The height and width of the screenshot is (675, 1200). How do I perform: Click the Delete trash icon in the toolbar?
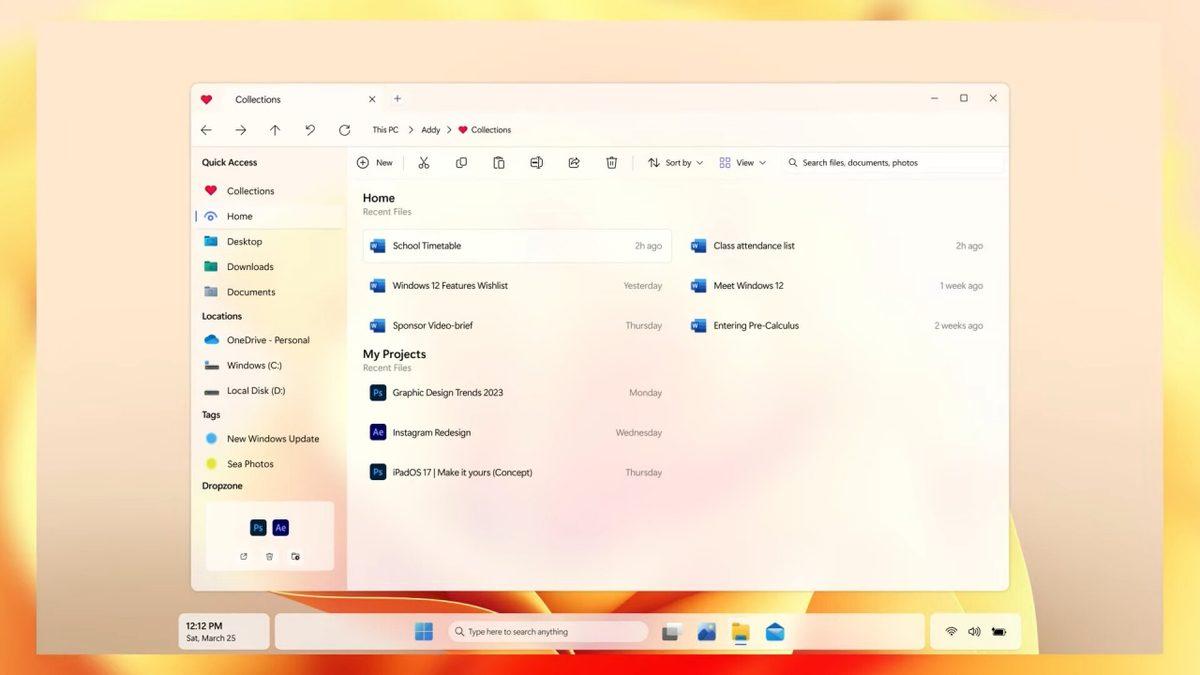611,162
